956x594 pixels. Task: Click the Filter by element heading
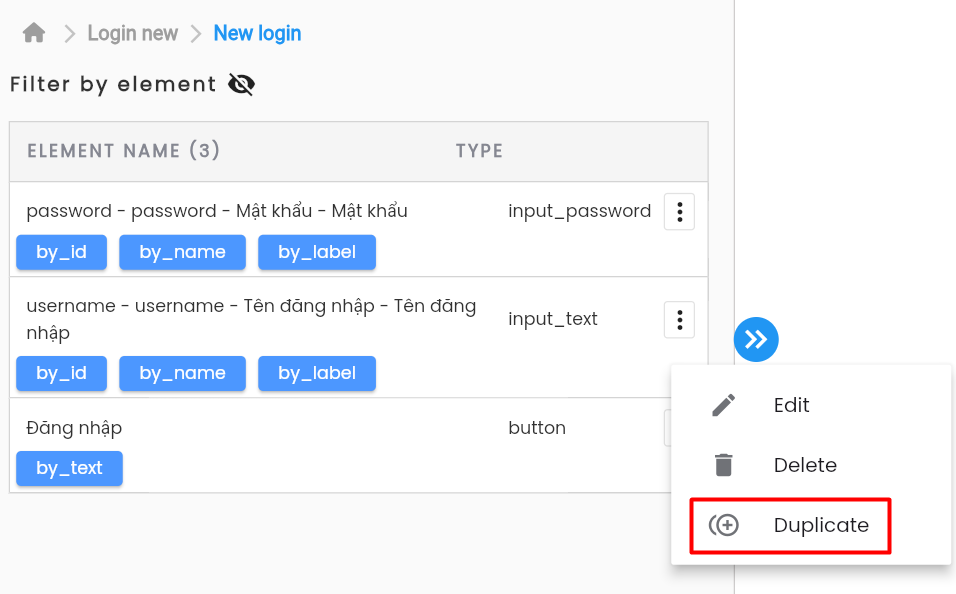pos(113,84)
